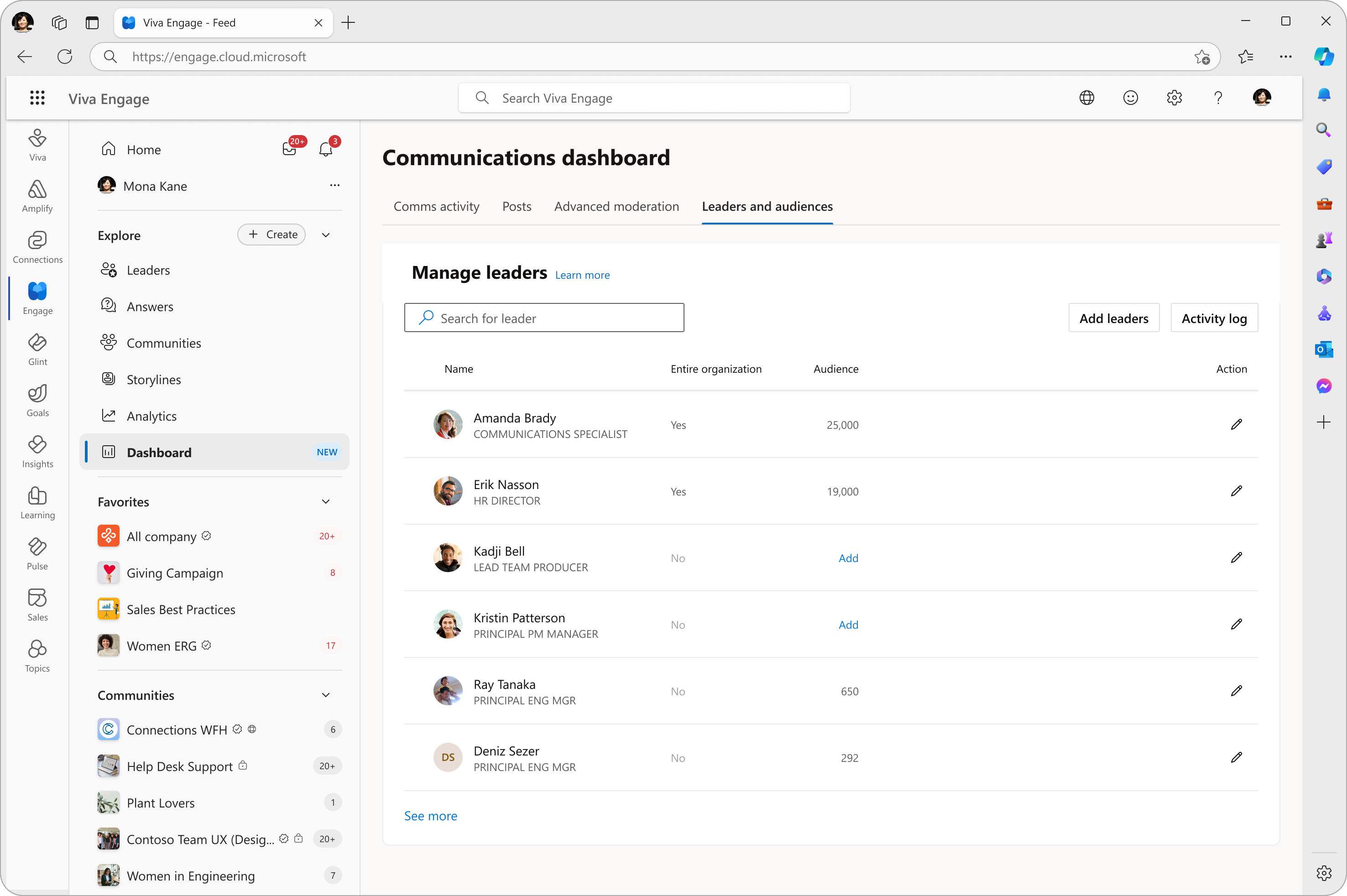1347x896 pixels.
Task: Click the globe language icon in top bar
Action: pyautogui.click(x=1087, y=98)
